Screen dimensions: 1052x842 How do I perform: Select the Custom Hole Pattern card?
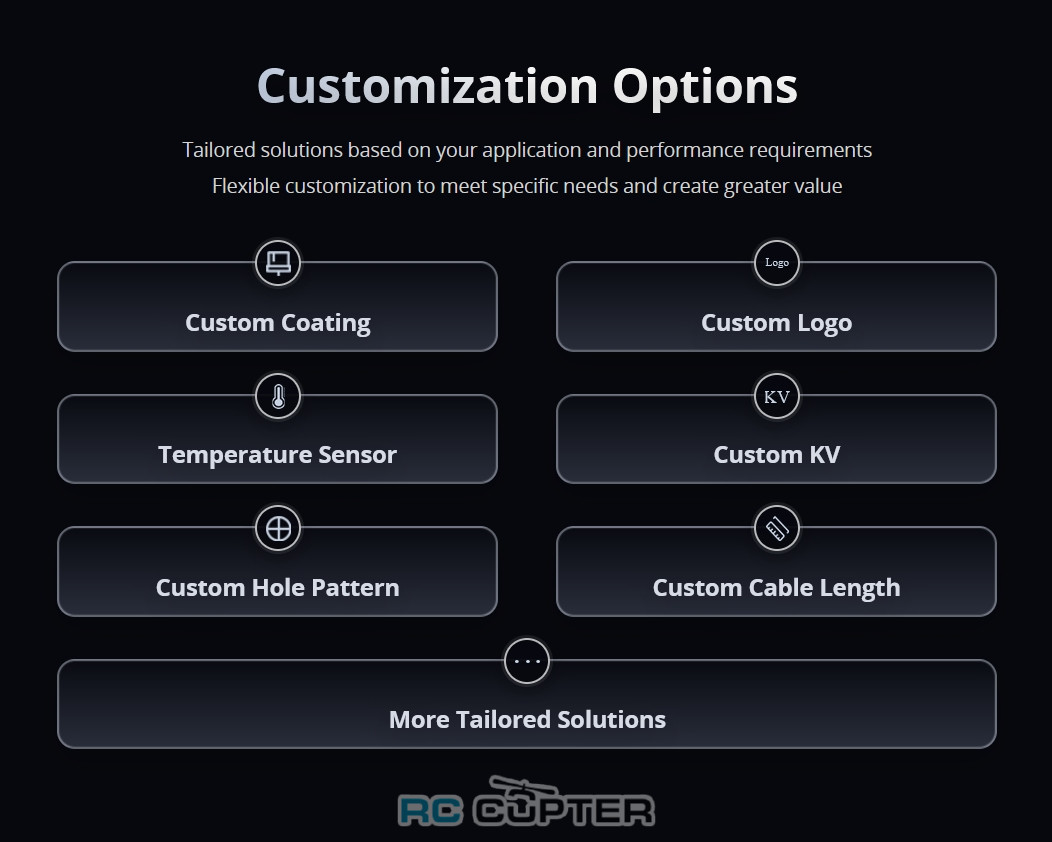(x=277, y=588)
